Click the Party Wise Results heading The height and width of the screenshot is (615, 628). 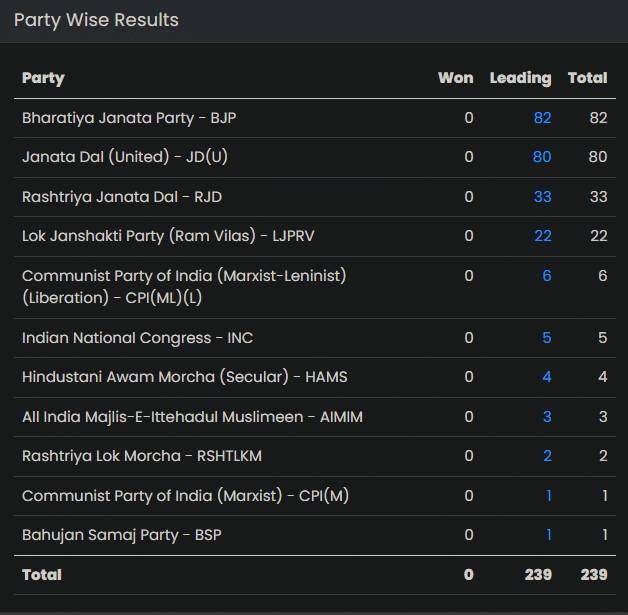point(96,20)
